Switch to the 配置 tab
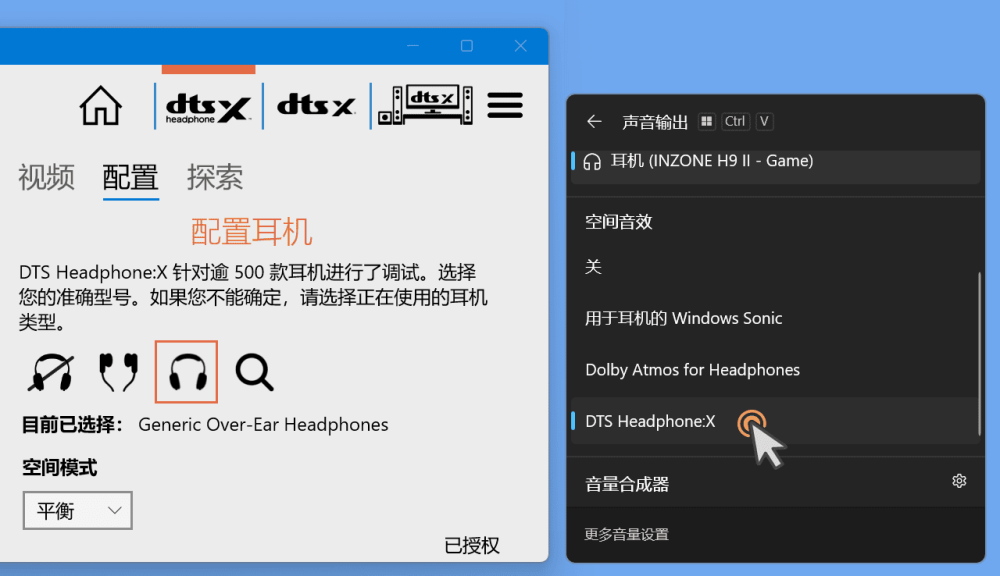This screenshot has width=1000, height=576. coord(131,177)
